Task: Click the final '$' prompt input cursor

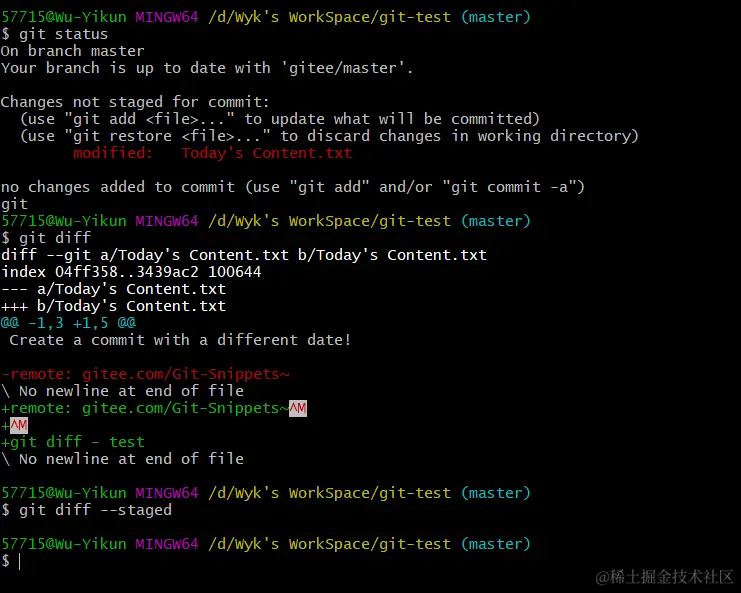Action: pyautogui.click(x=19, y=561)
